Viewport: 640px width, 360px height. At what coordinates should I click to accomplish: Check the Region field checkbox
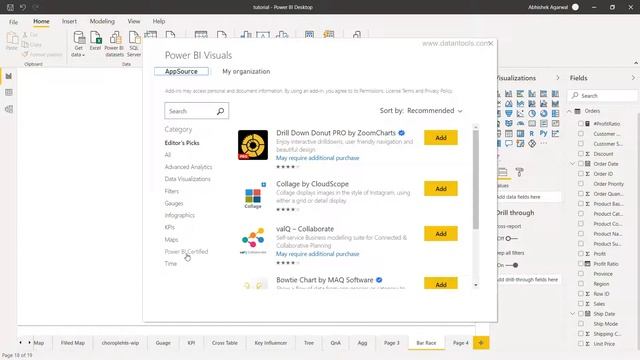pyautogui.click(x=581, y=284)
